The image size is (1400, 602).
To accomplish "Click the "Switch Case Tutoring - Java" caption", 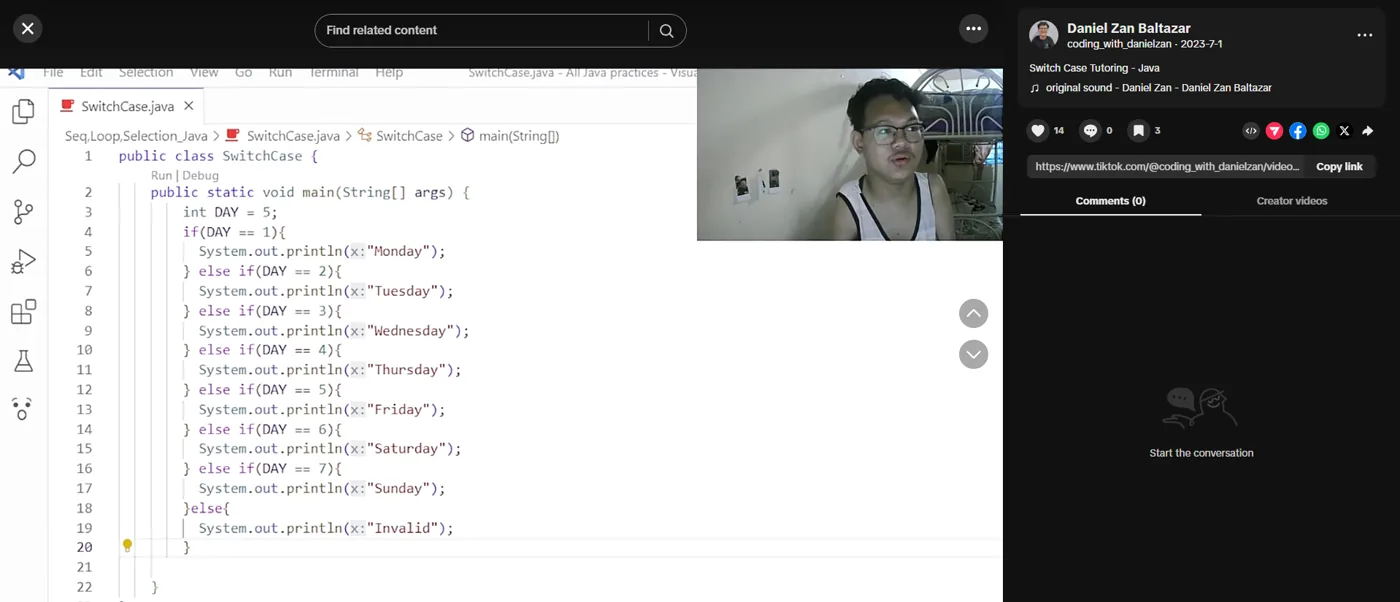I will coord(1094,68).
